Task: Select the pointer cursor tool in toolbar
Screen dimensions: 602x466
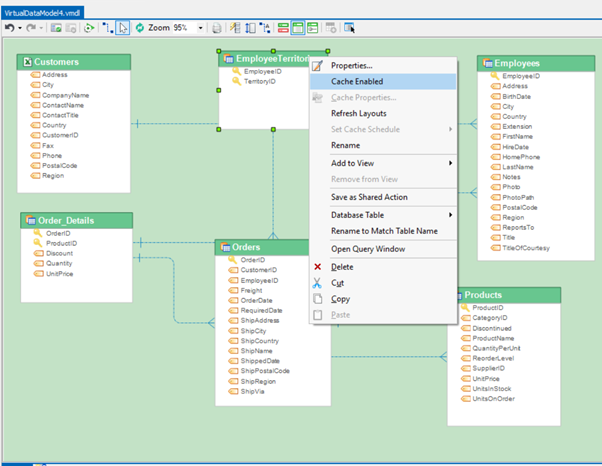Action: click(122, 28)
